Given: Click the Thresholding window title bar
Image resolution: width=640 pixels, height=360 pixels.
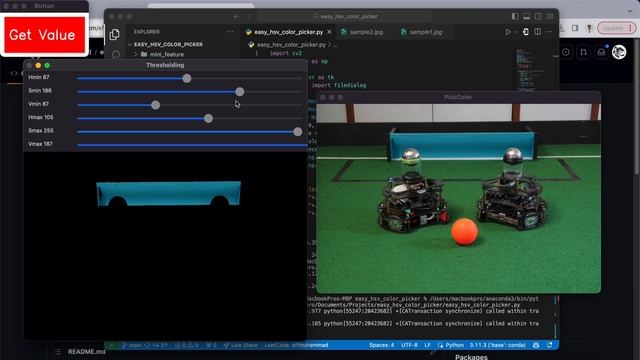Looking at the screenshot, I should click(165, 65).
